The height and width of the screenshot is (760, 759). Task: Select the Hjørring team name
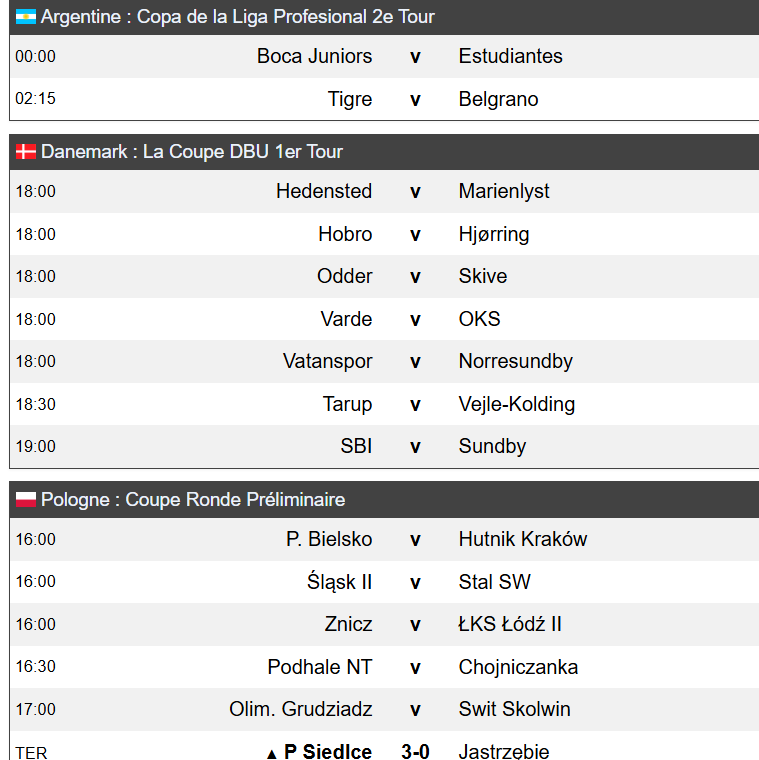click(x=494, y=235)
